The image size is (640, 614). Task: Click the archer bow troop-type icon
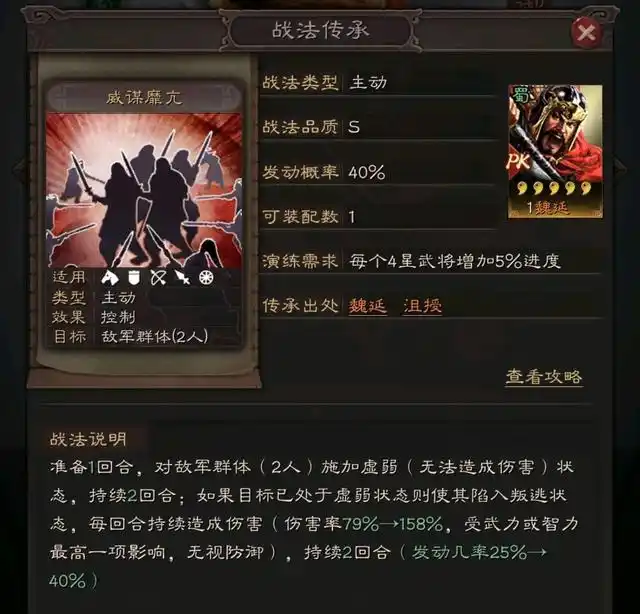[x=158, y=278]
